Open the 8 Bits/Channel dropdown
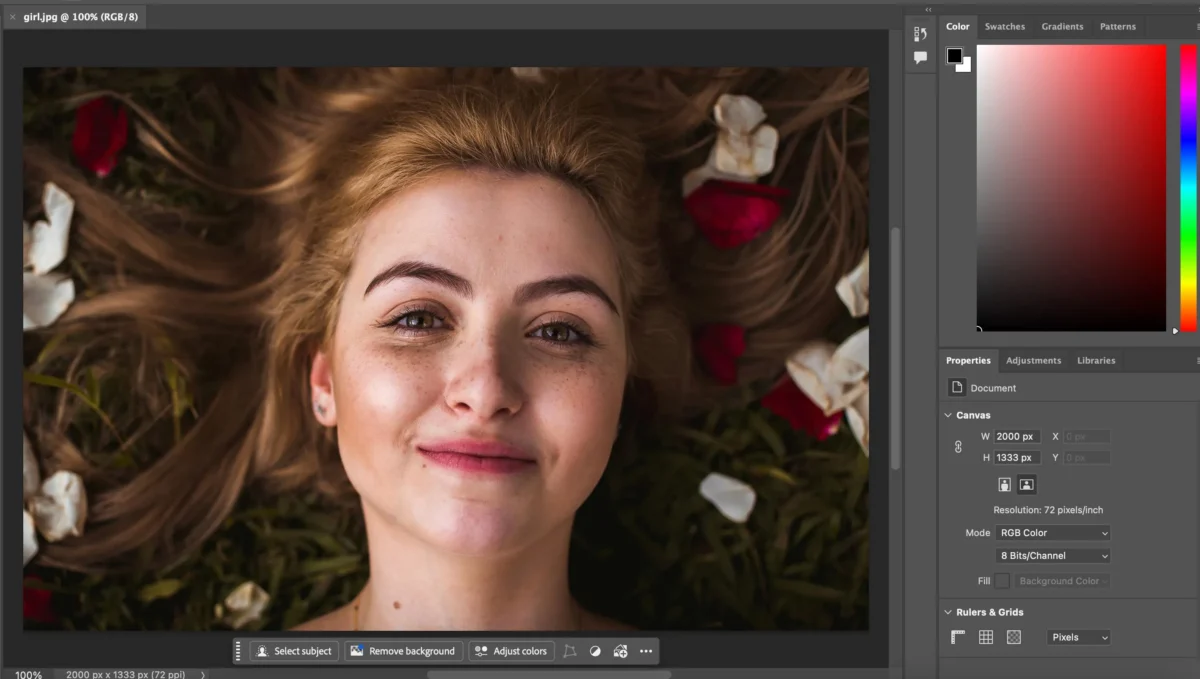 click(1052, 555)
